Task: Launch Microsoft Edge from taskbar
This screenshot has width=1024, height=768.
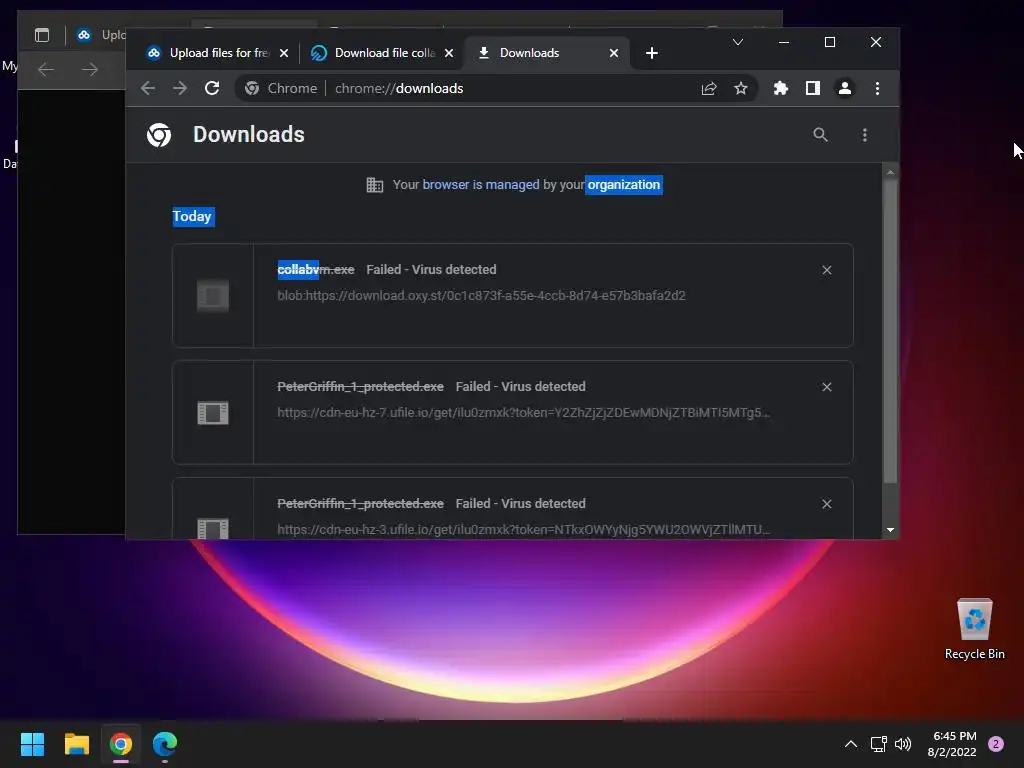Action: (165, 744)
